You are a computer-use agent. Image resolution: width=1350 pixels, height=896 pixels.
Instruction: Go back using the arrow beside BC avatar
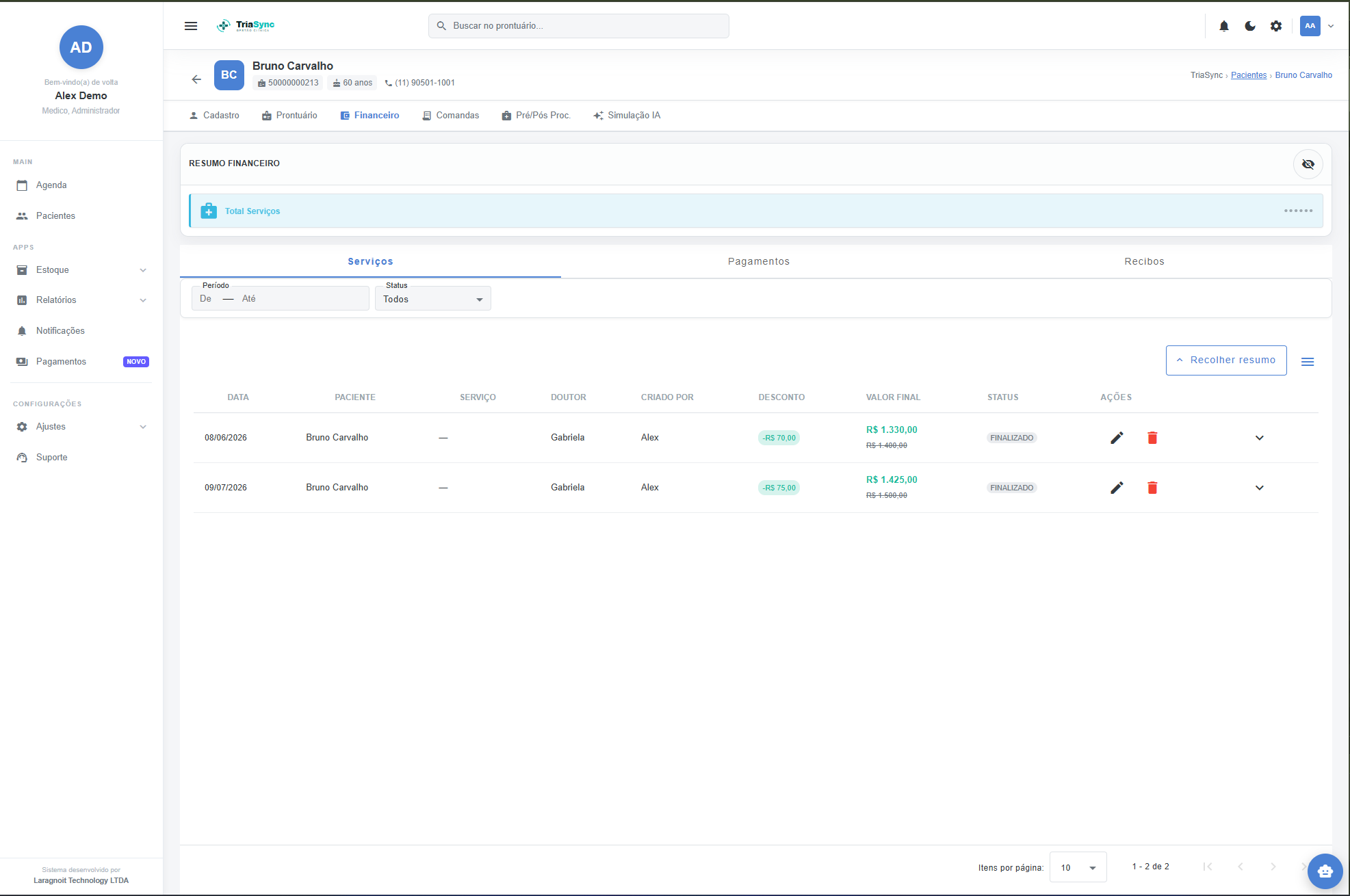(196, 79)
